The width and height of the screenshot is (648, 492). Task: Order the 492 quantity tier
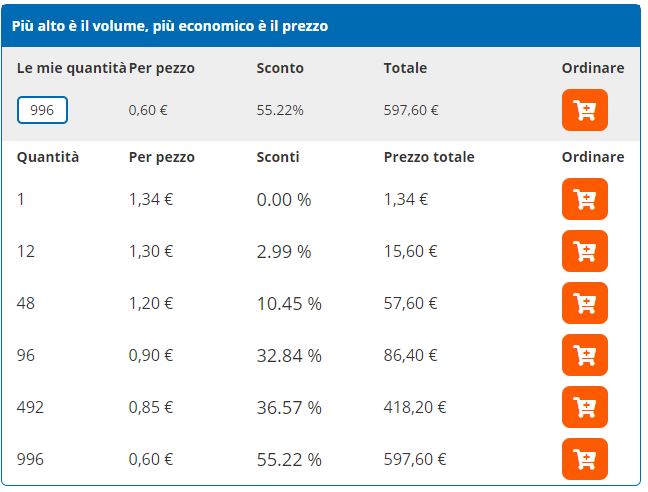coord(585,407)
